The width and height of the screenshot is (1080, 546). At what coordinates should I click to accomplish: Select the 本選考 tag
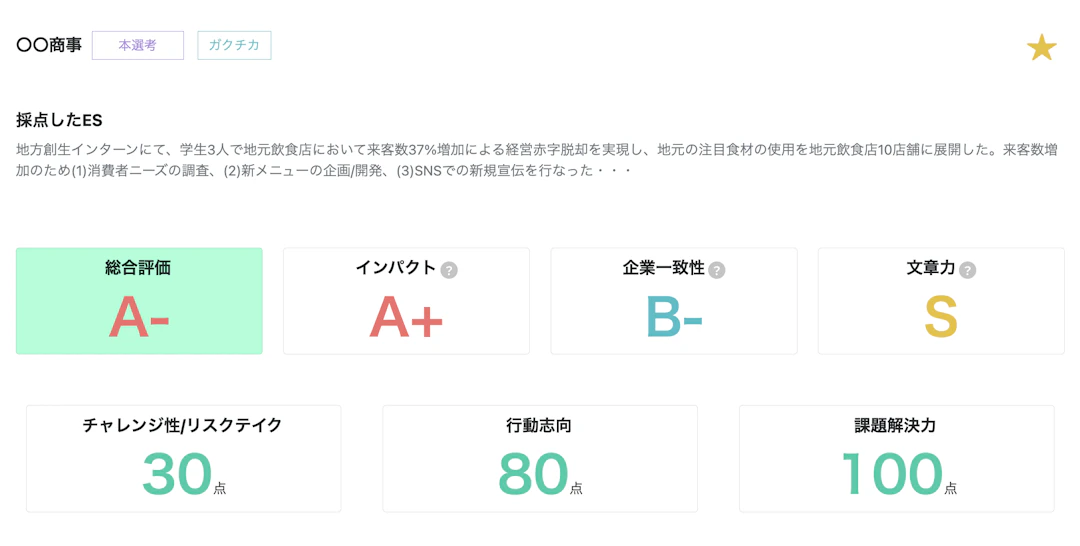(x=138, y=45)
